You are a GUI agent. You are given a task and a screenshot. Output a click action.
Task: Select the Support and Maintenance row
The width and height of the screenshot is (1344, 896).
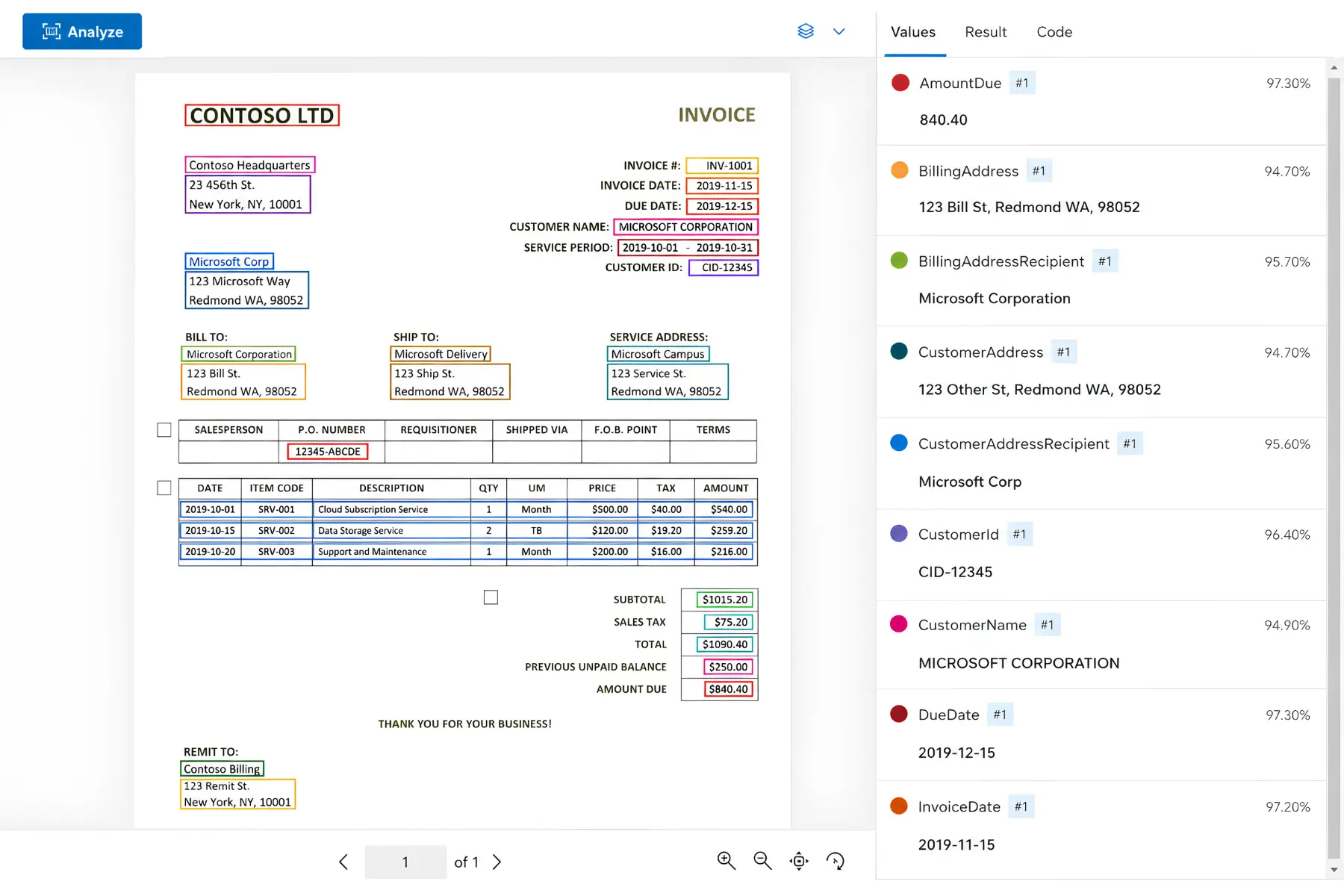467,552
